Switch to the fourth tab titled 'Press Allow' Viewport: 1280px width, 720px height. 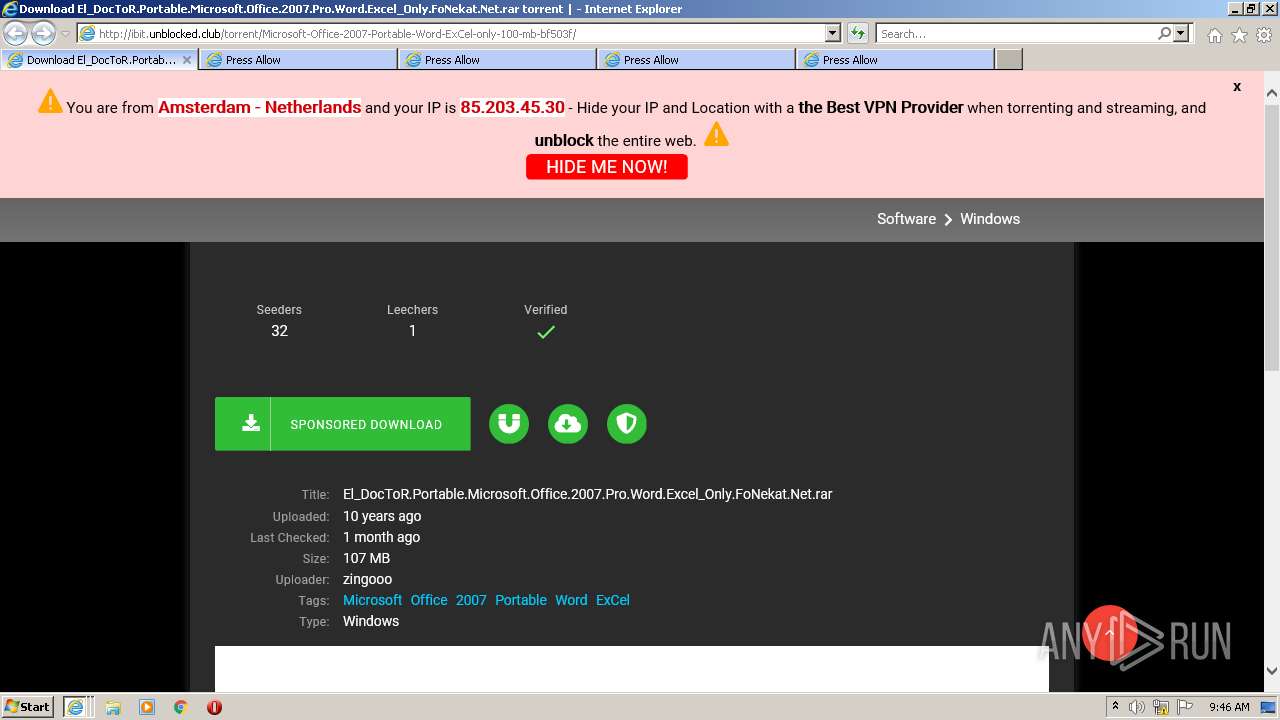coord(696,60)
